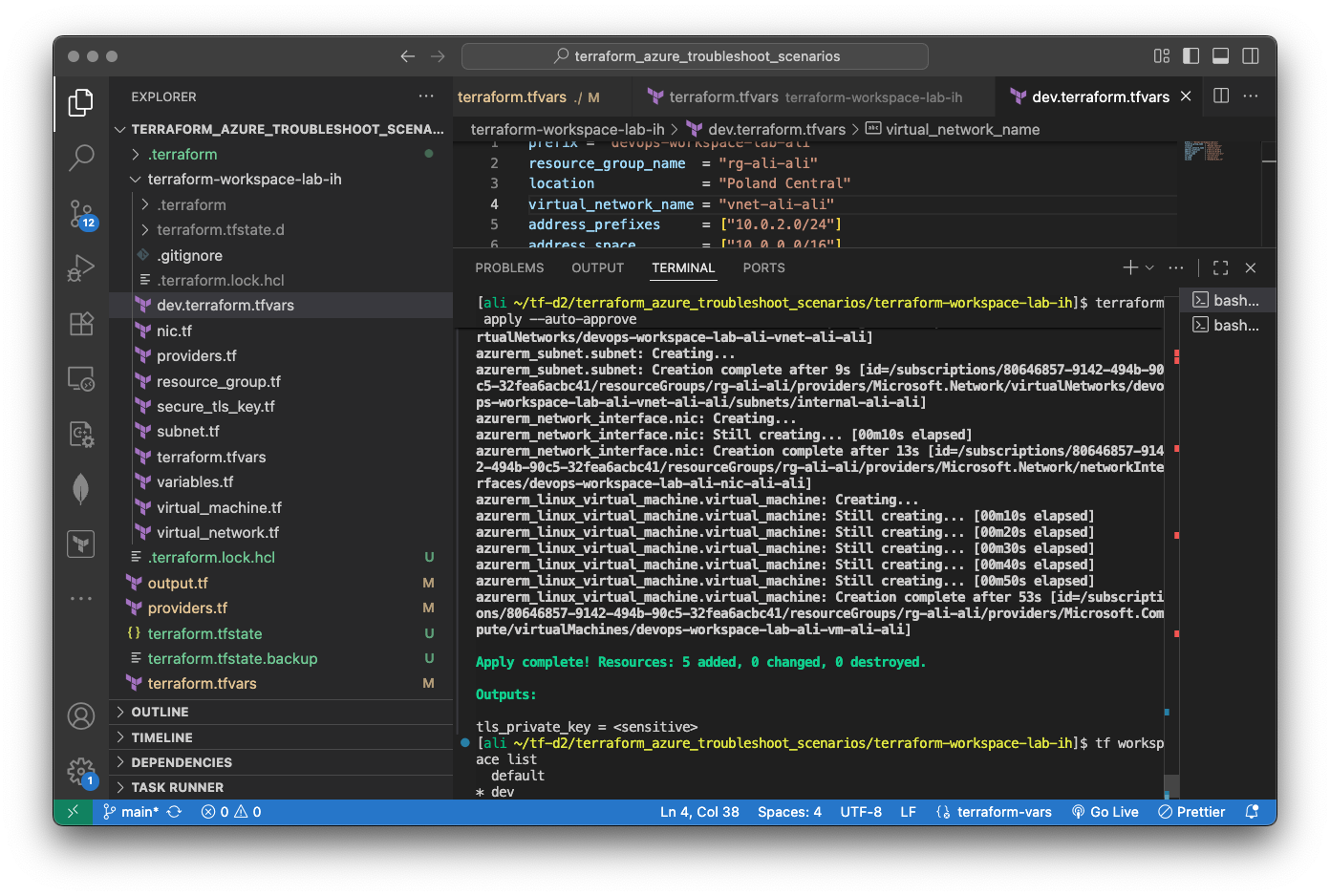Click the virtual_network_name breadcrumb
Image resolution: width=1330 pixels, height=896 pixels.
[x=961, y=129]
